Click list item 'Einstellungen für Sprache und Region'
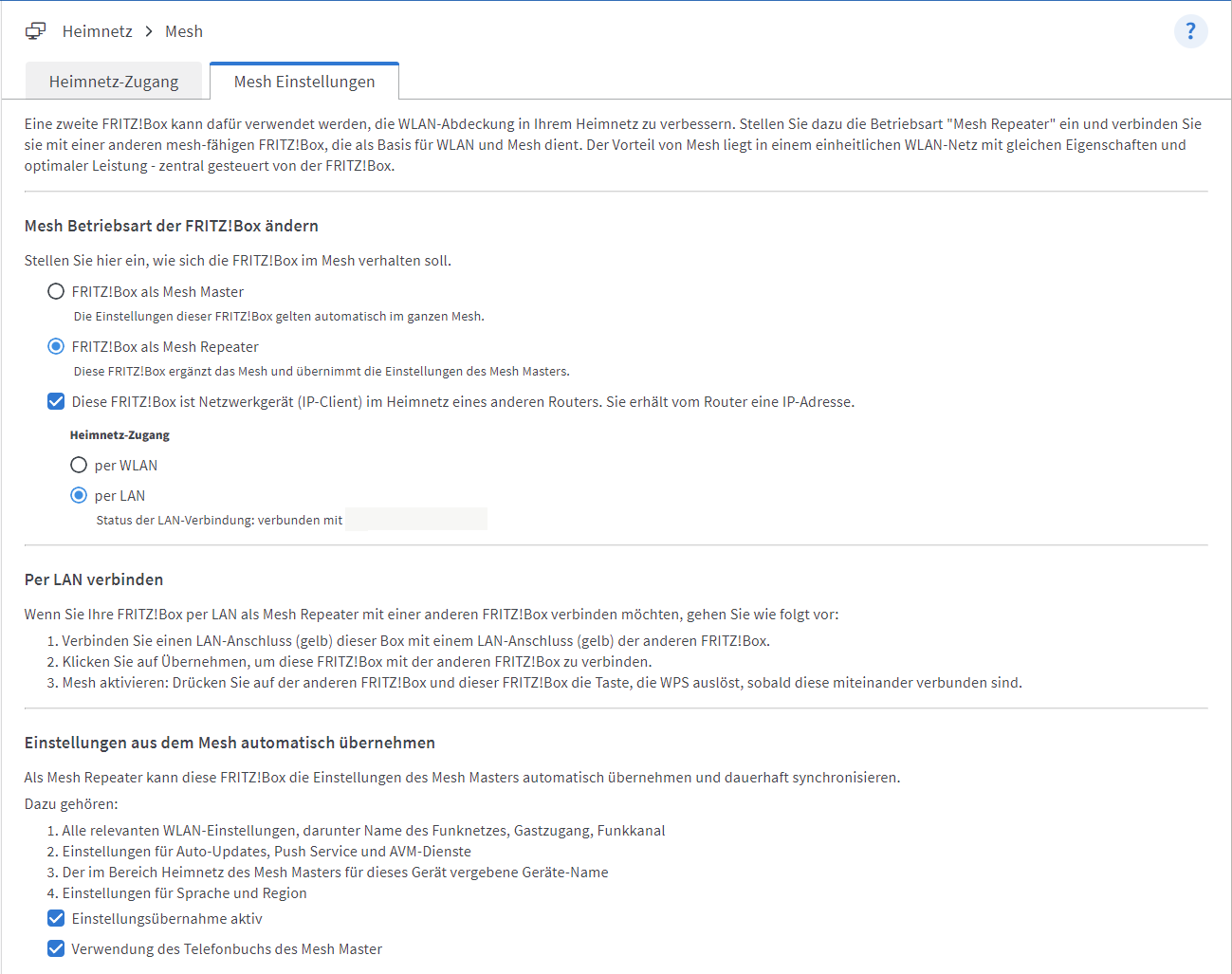1232x974 pixels. [x=185, y=893]
